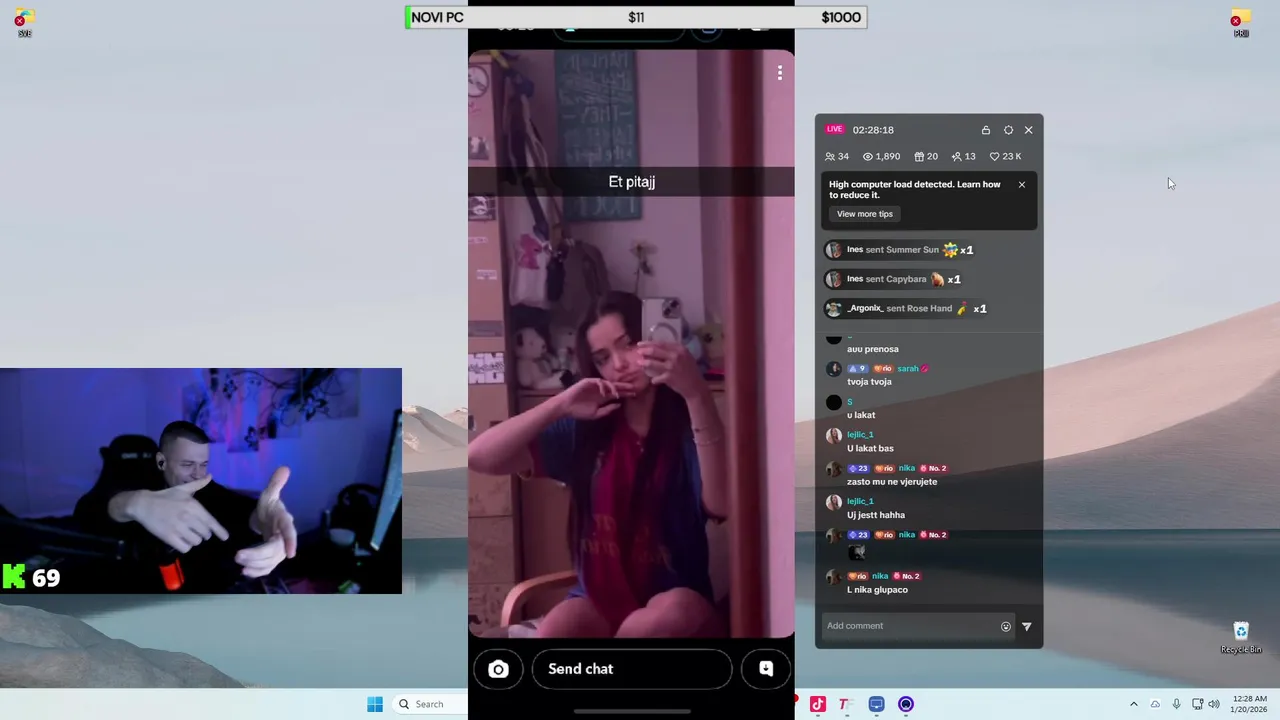View the 13 new followers count
This screenshot has width=1280, height=720.
(964, 157)
